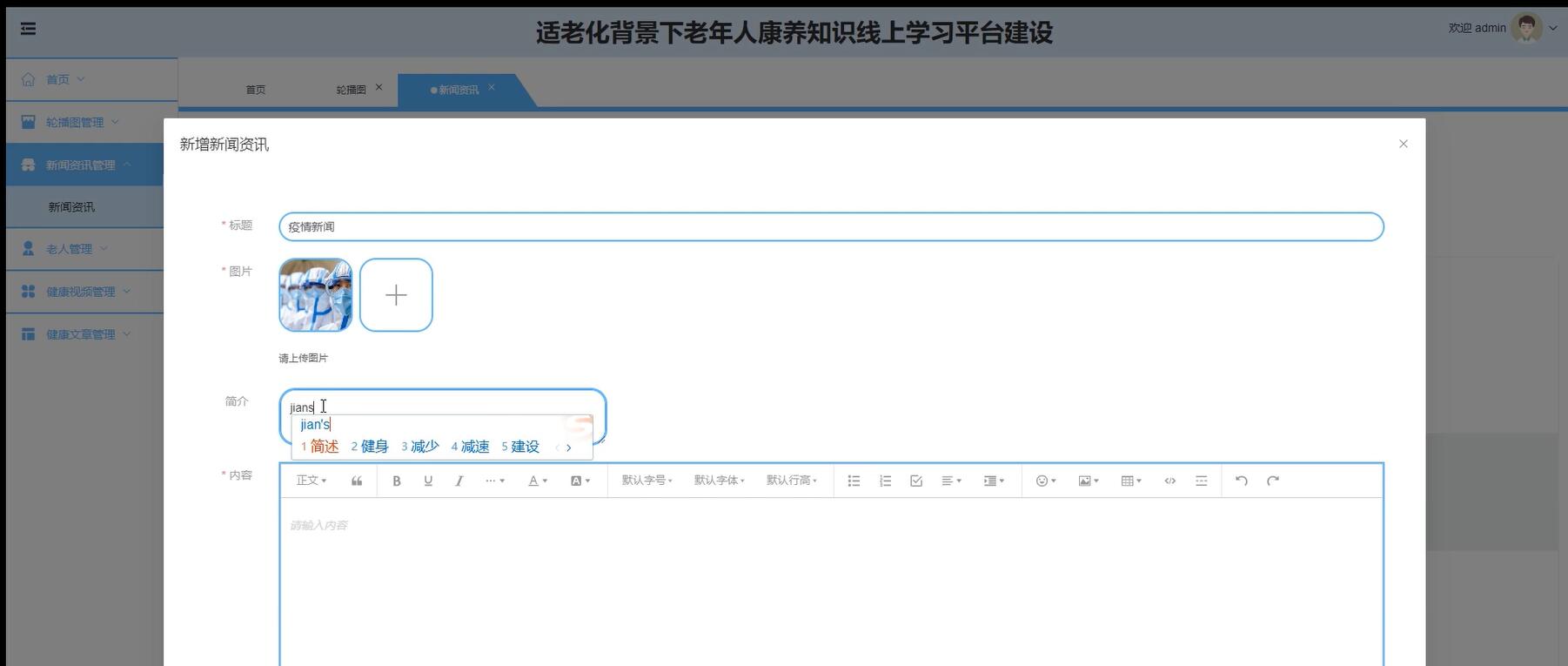Choose IME candidate 简述
The image size is (1568, 666).
pyautogui.click(x=319, y=447)
